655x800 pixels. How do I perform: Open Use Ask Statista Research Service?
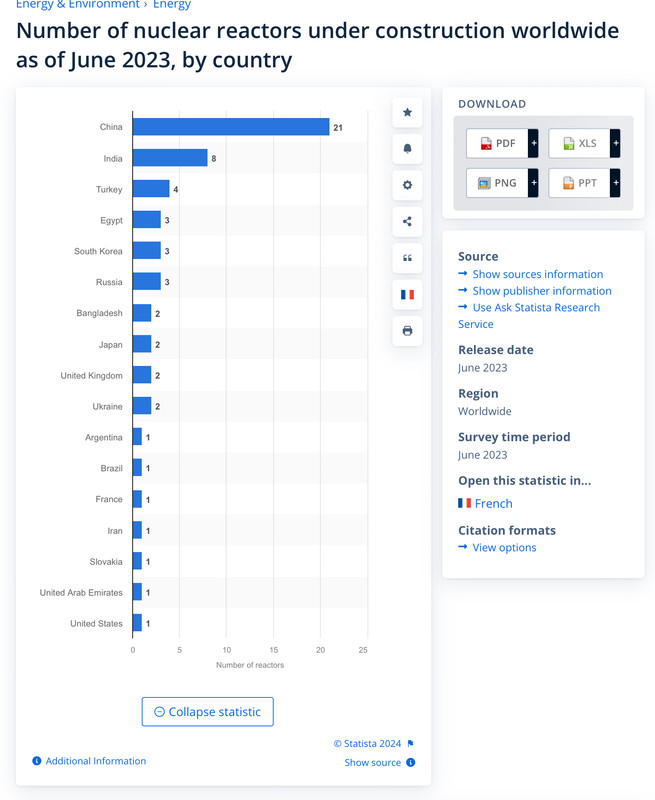tap(529, 315)
